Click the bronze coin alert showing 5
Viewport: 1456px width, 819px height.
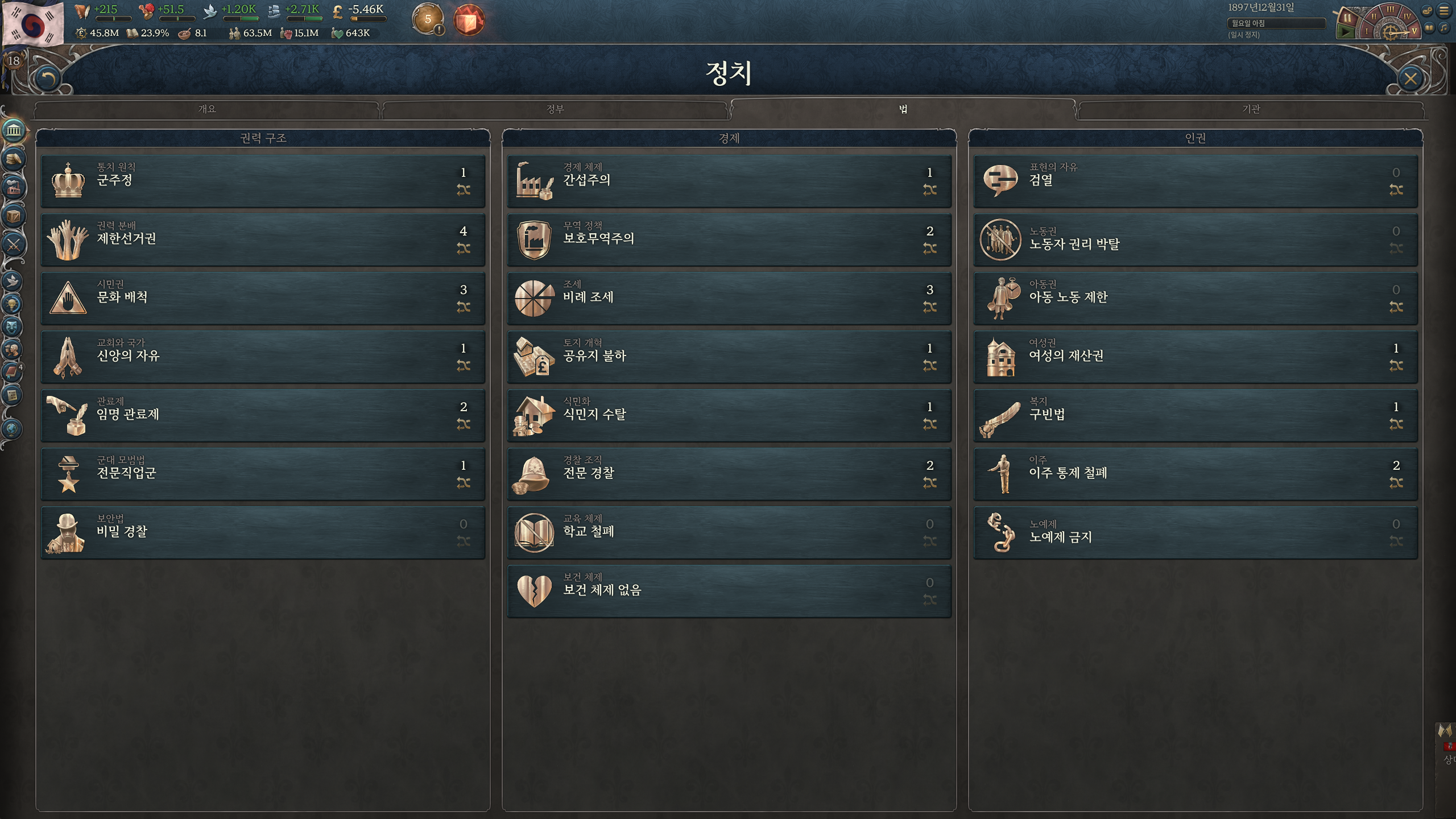coord(428,19)
